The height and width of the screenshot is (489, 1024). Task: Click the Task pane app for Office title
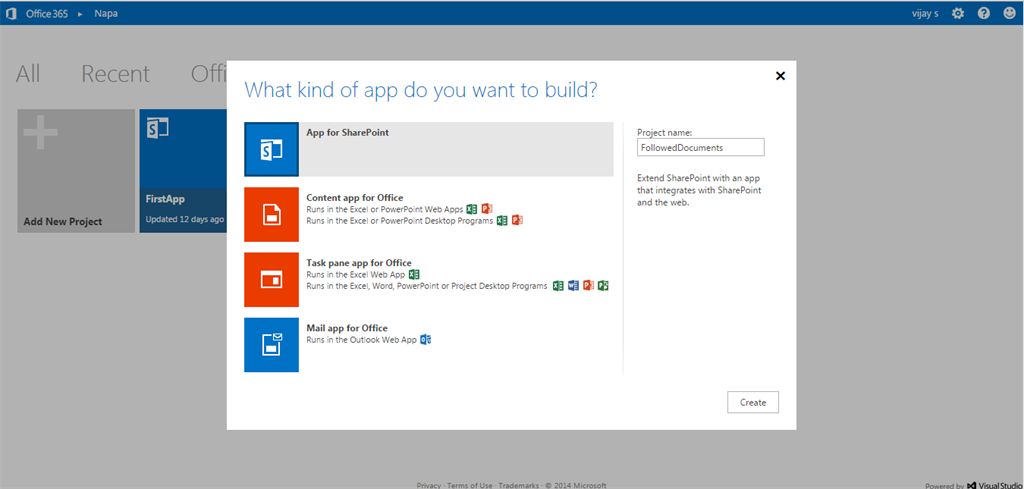pyautogui.click(x=359, y=262)
